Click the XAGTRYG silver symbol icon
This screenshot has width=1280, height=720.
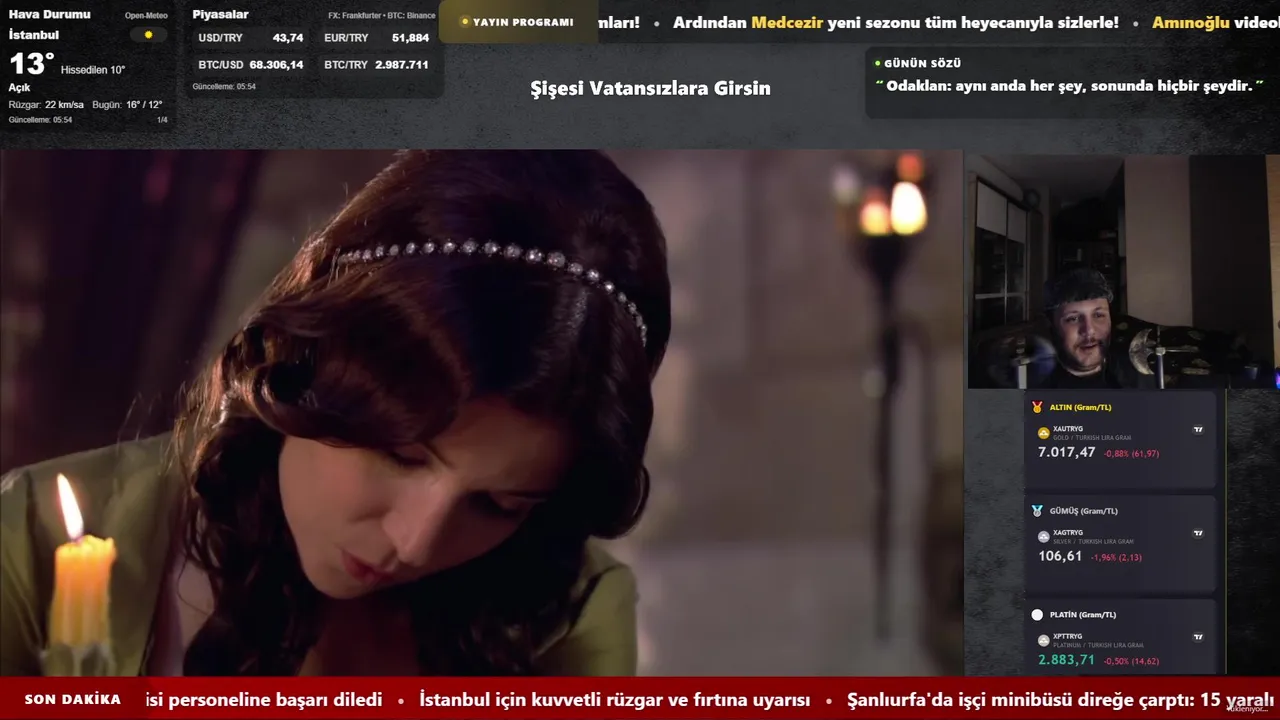[1044, 537]
